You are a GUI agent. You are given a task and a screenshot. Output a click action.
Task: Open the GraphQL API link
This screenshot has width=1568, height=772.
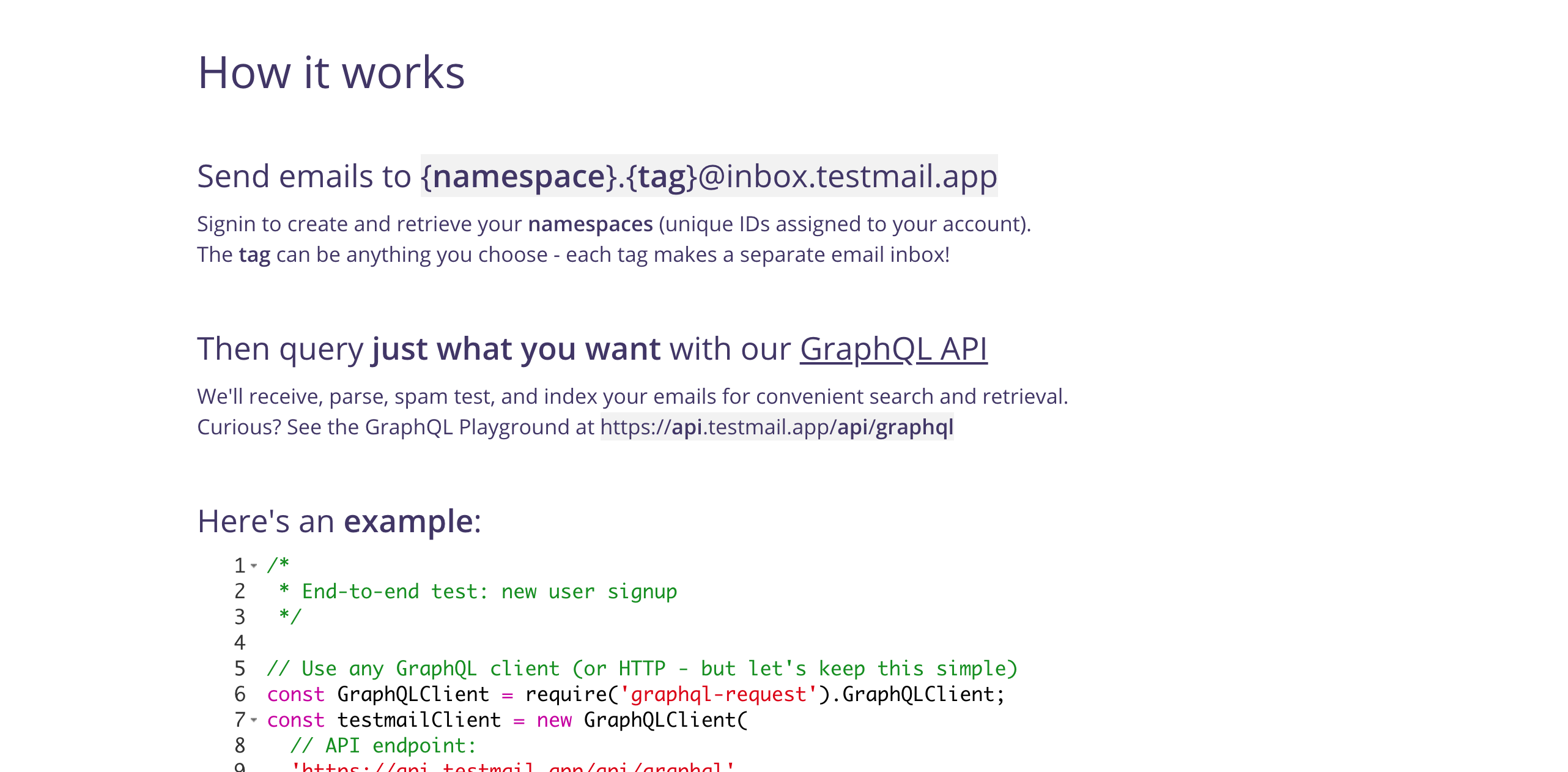(x=894, y=349)
